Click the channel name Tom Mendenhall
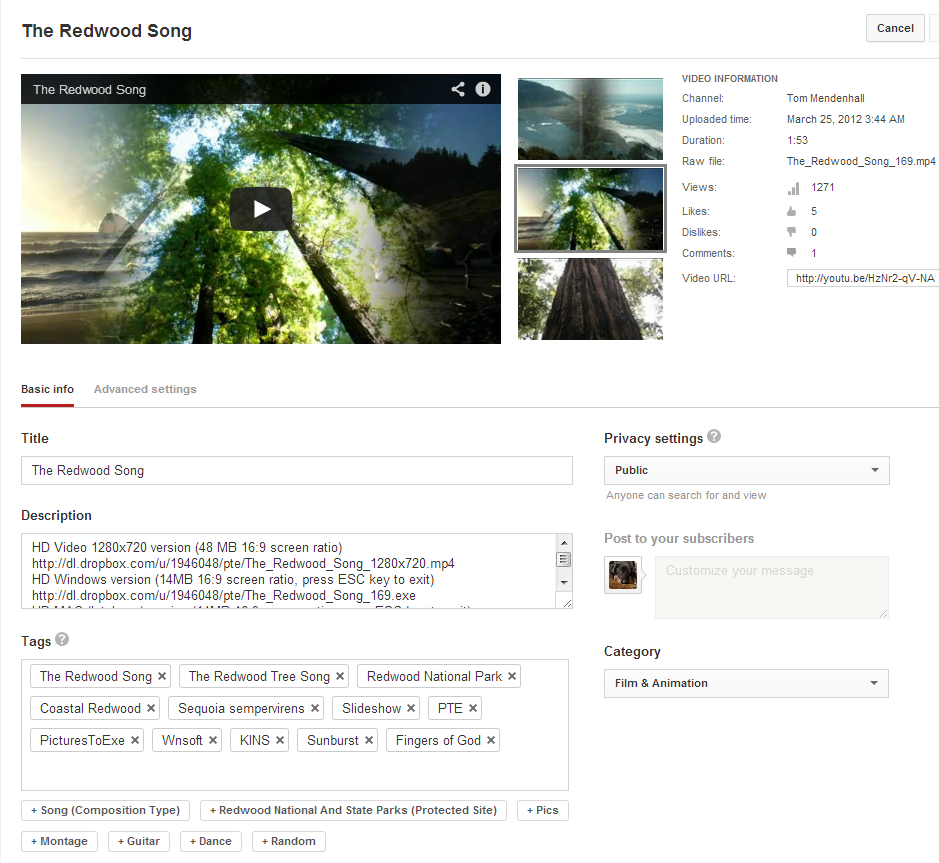 click(x=825, y=98)
